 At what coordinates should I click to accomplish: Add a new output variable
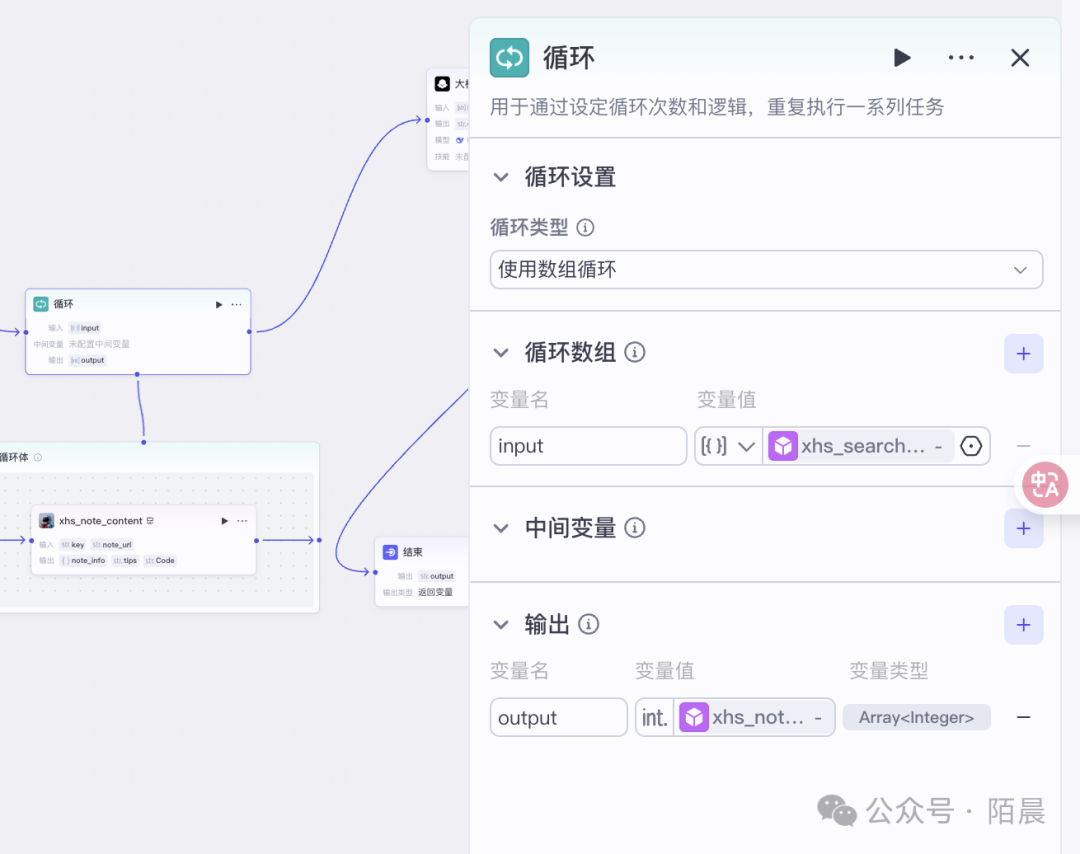click(x=1023, y=625)
